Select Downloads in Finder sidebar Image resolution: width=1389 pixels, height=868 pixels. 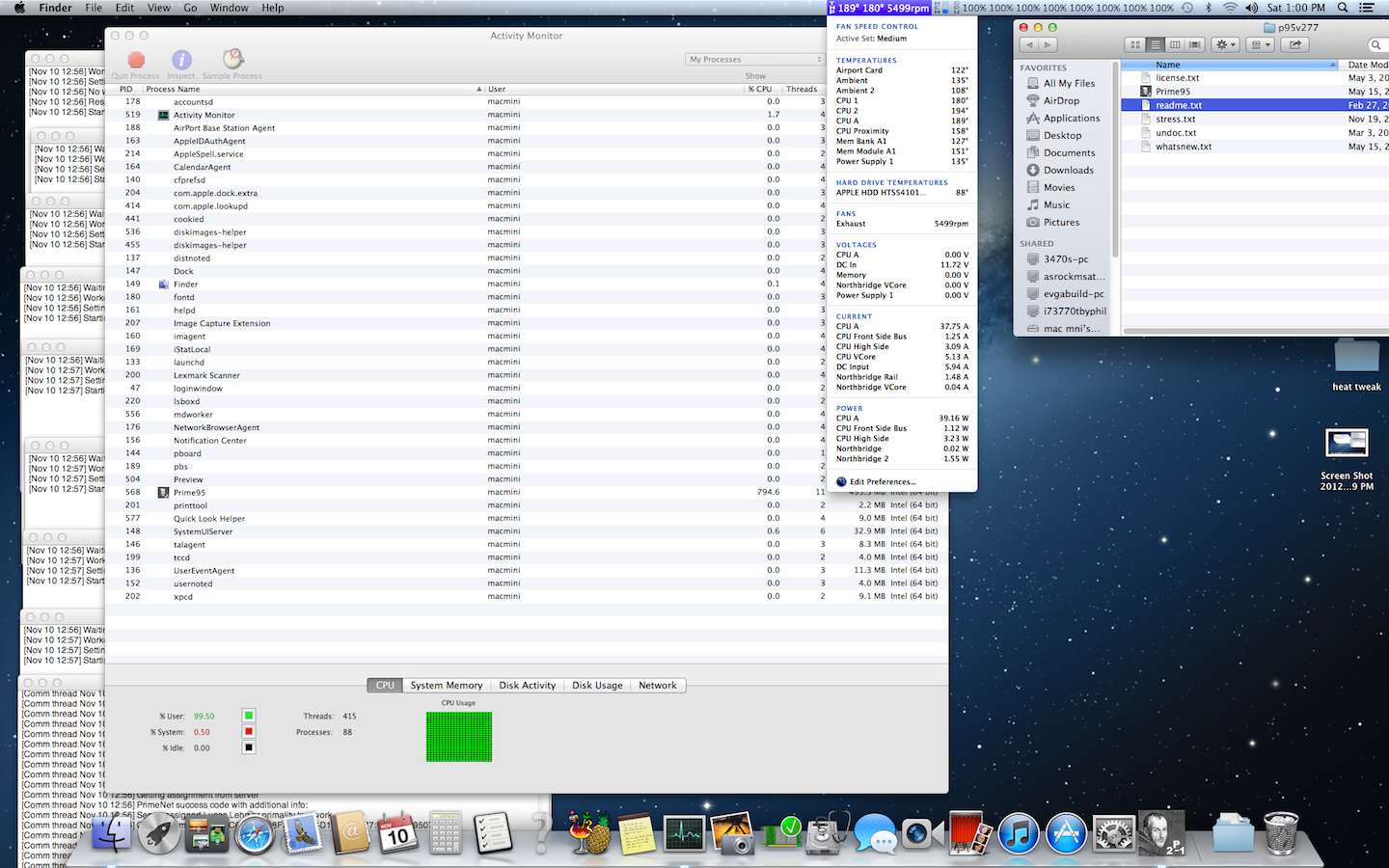click(1068, 170)
